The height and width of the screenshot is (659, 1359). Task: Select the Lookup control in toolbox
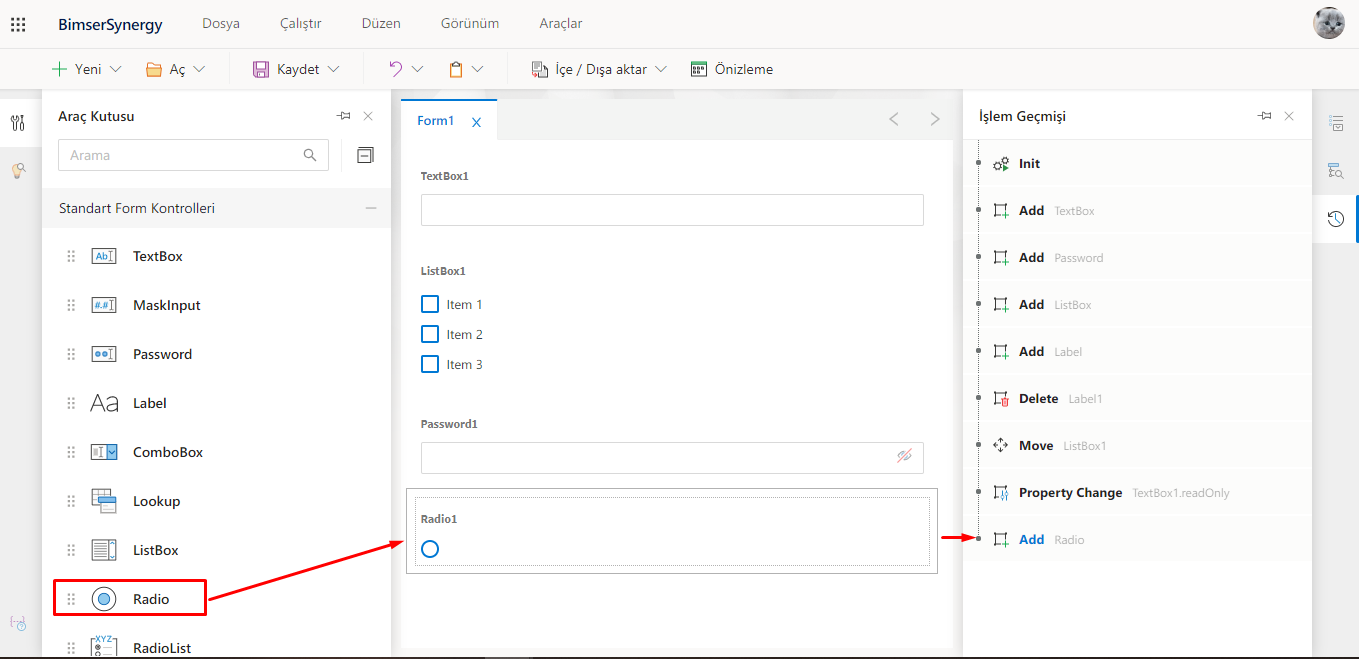pos(156,501)
